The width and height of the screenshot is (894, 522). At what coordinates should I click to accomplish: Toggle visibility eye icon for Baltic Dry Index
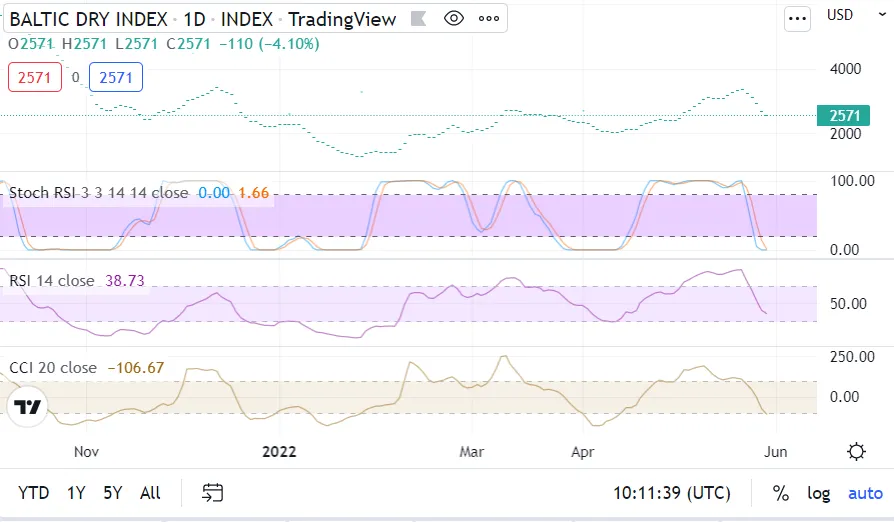click(454, 19)
